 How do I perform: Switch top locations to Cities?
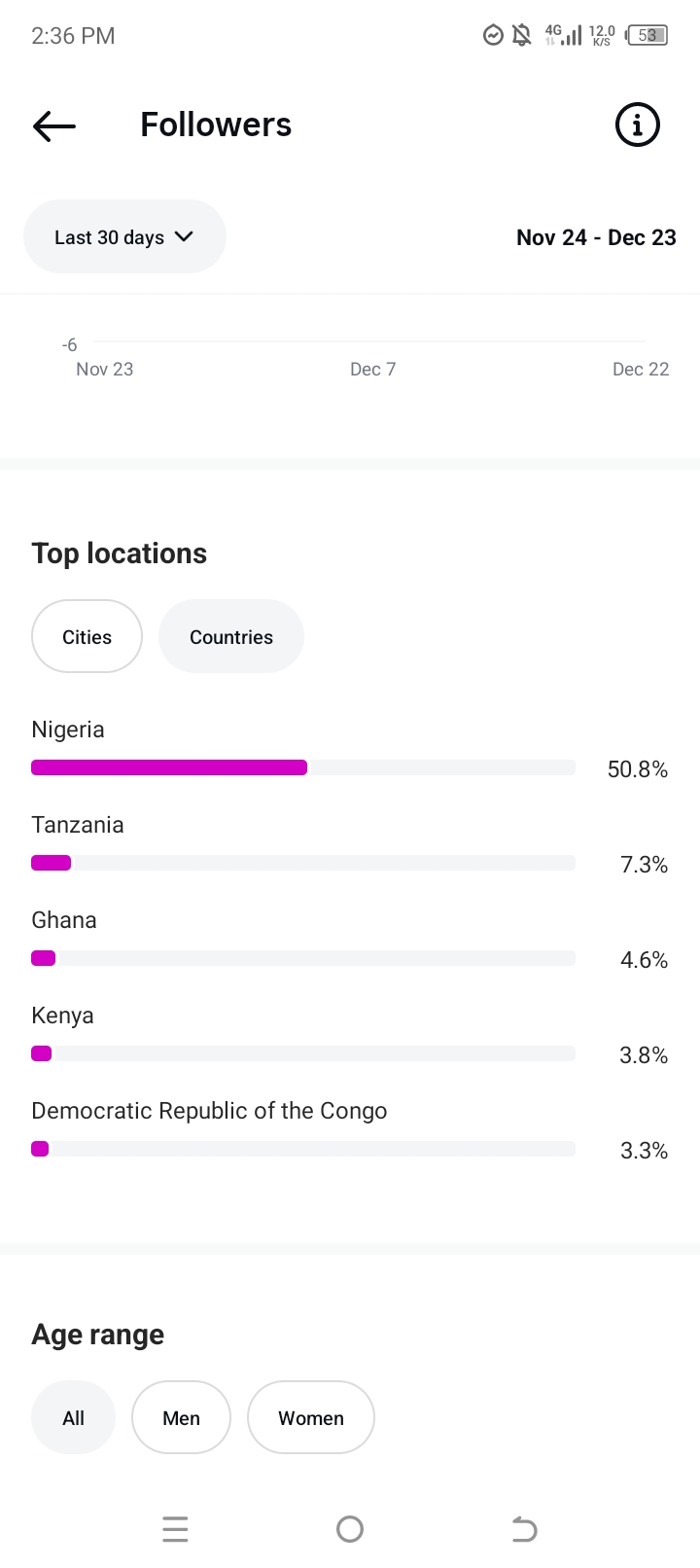click(87, 637)
